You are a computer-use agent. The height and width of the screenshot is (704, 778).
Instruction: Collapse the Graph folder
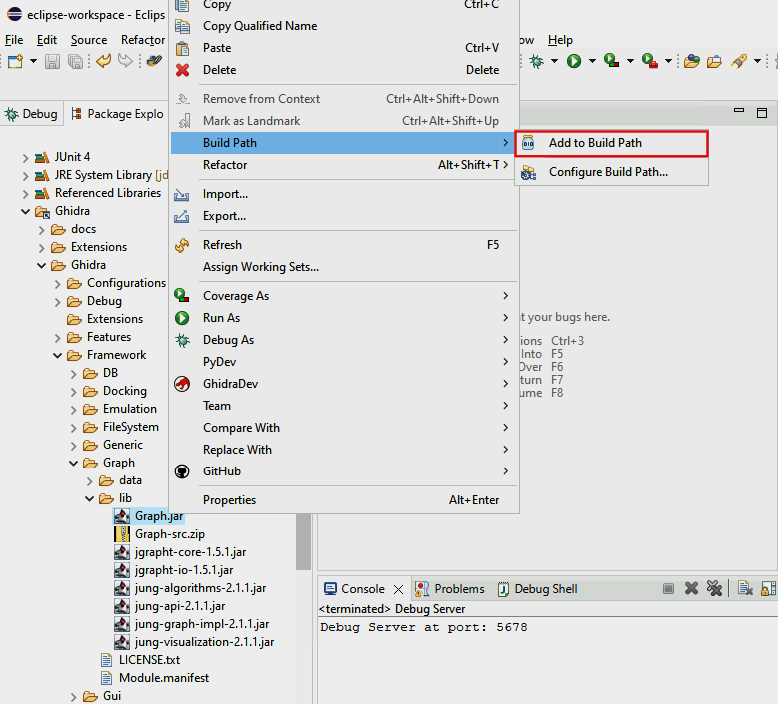pyautogui.click(x=73, y=463)
